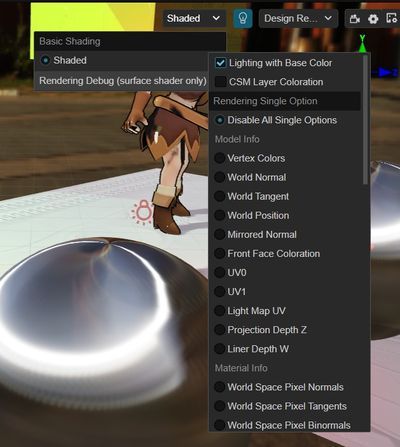The width and height of the screenshot is (400, 447).
Task: Click the submenu vertical scrollbar
Action: tap(366, 119)
